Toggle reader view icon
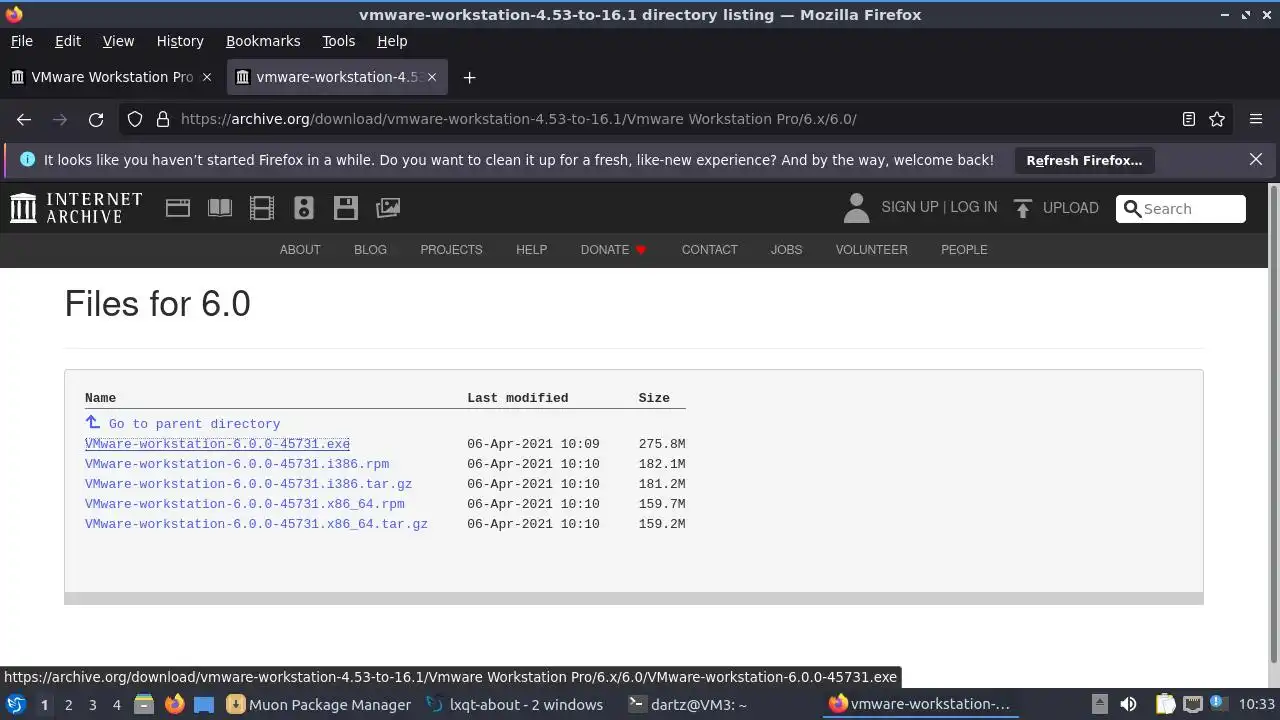 tap(1189, 119)
